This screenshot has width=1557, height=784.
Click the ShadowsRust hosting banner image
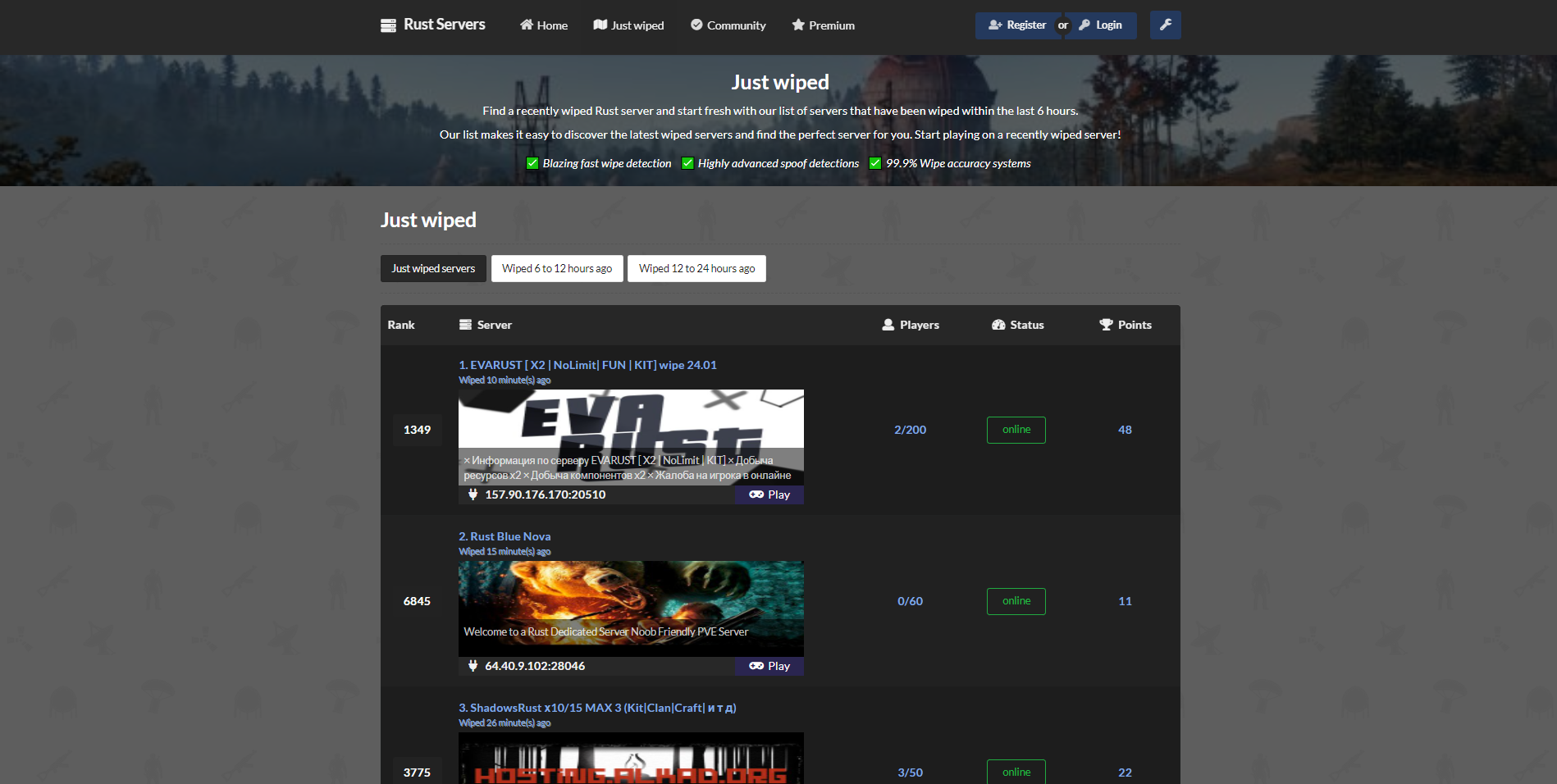[x=631, y=758]
